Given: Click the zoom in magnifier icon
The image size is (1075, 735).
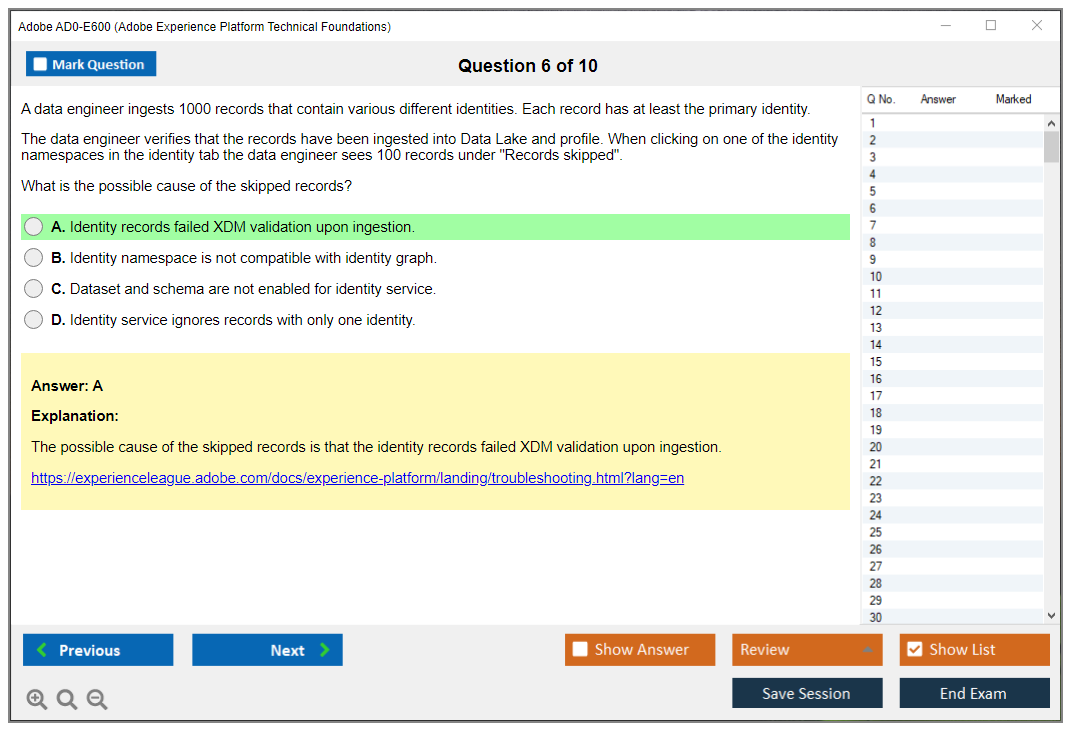Looking at the screenshot, I should (37, 699).
